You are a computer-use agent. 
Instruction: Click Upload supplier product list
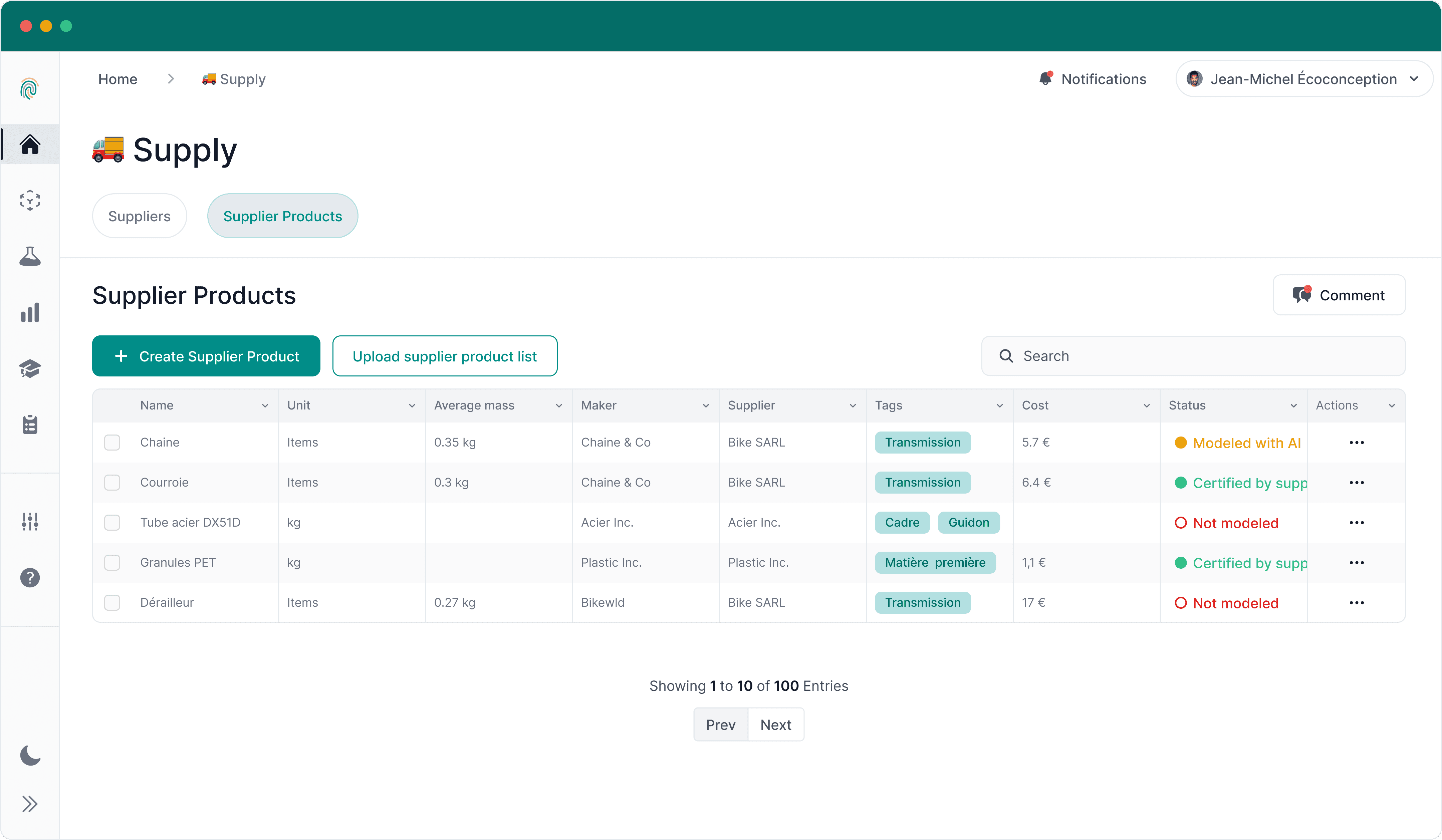click(445, 355)
